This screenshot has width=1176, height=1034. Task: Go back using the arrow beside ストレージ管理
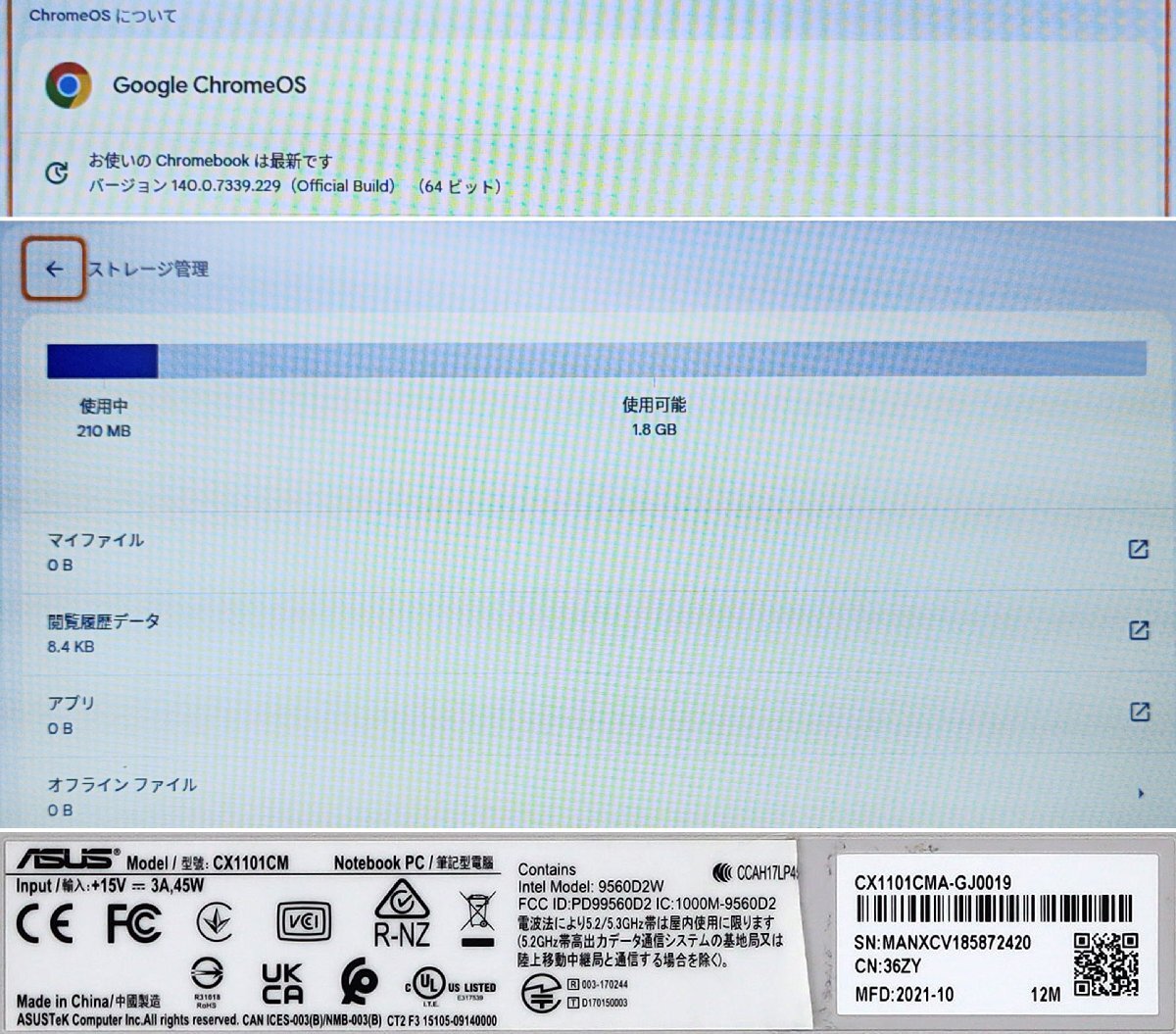[54, 269]
